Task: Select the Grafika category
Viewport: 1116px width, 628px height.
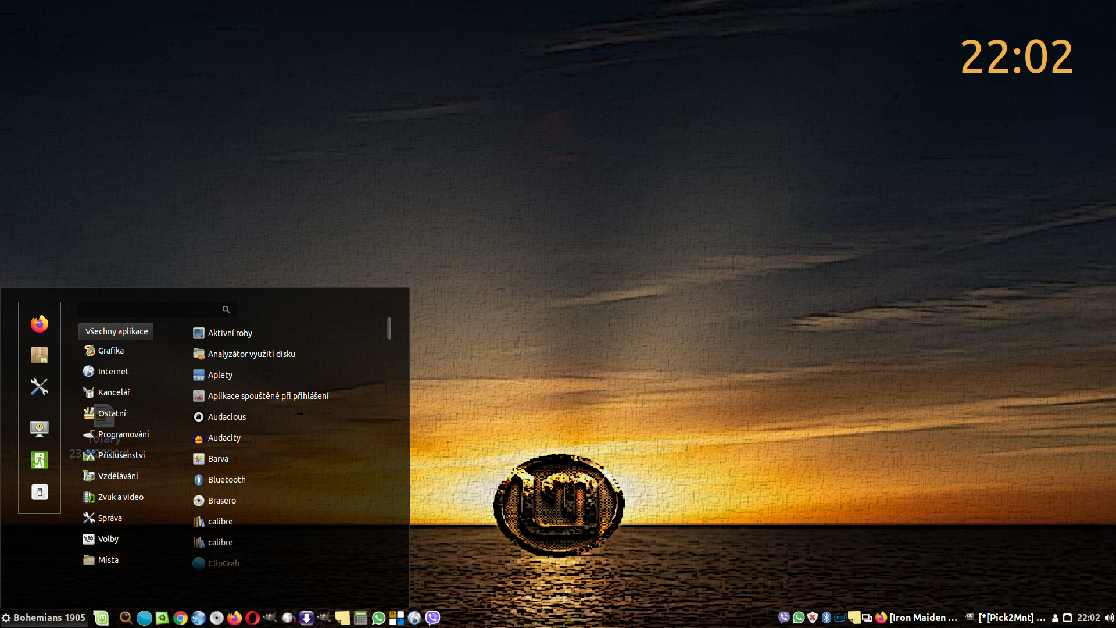Action: [x=110, y=351]
